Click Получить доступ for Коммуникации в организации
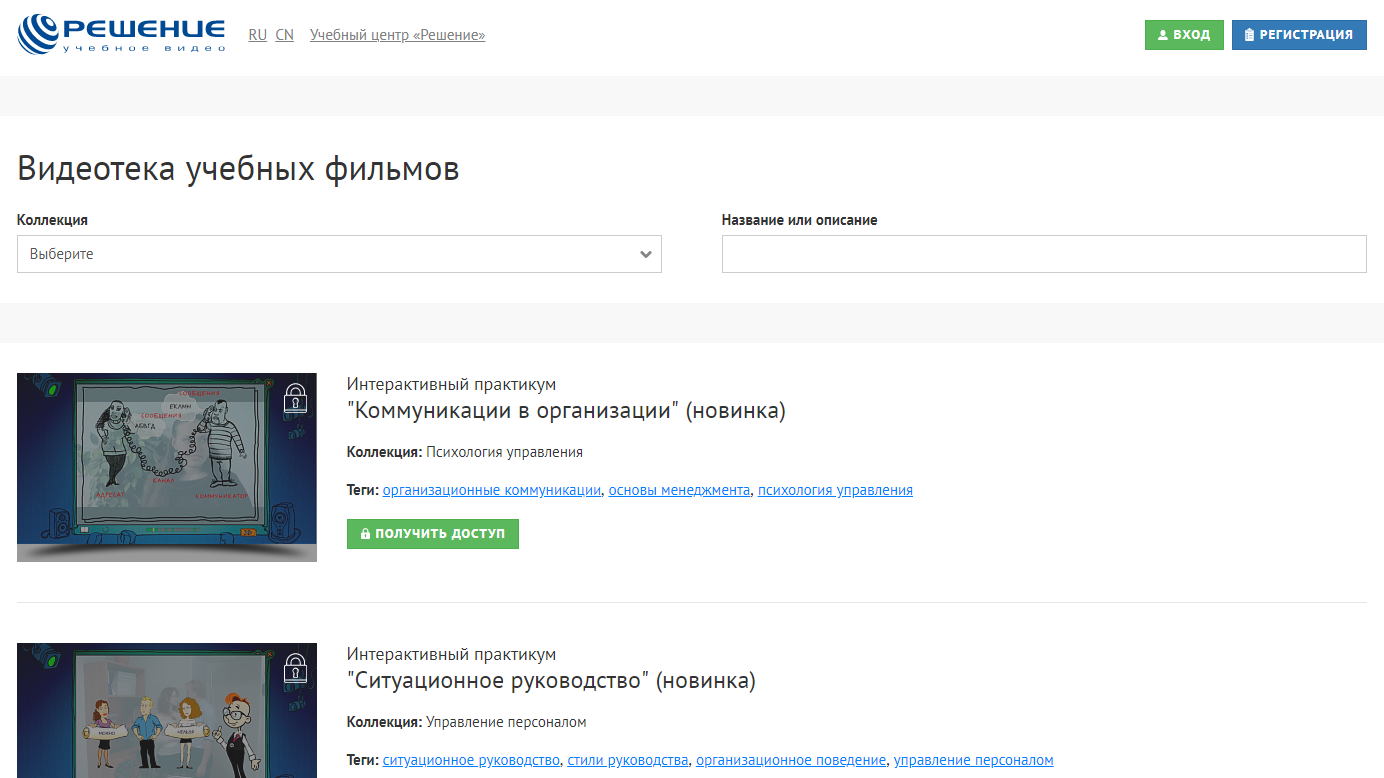Image resolution: width=1384 pixels, height=778 pixels. point(432,534)
